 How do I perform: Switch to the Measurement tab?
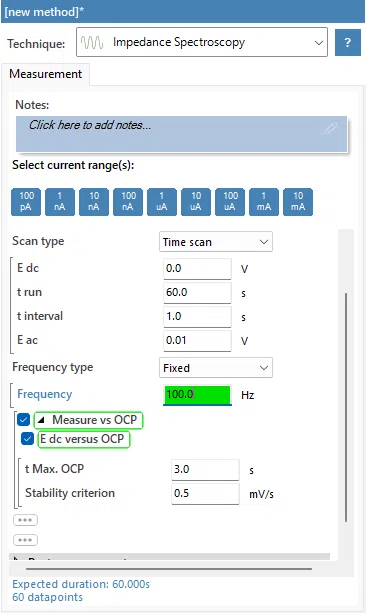pyautogui.click(x=45, y=74)
